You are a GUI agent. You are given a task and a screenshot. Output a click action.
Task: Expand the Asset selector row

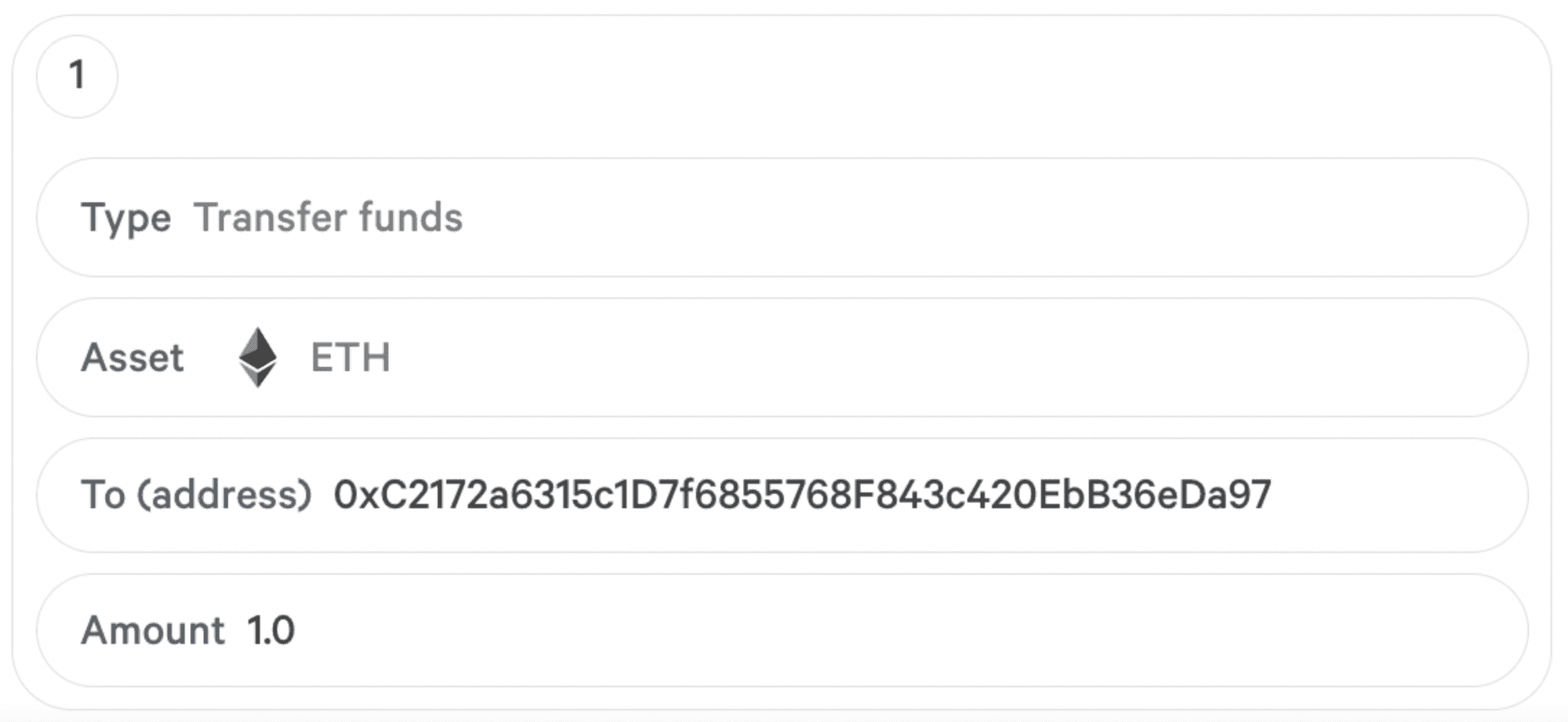[782, 357]
